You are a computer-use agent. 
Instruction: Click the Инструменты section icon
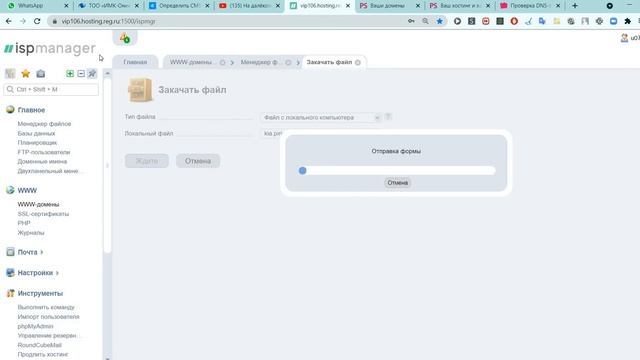(x=10, y=293)
